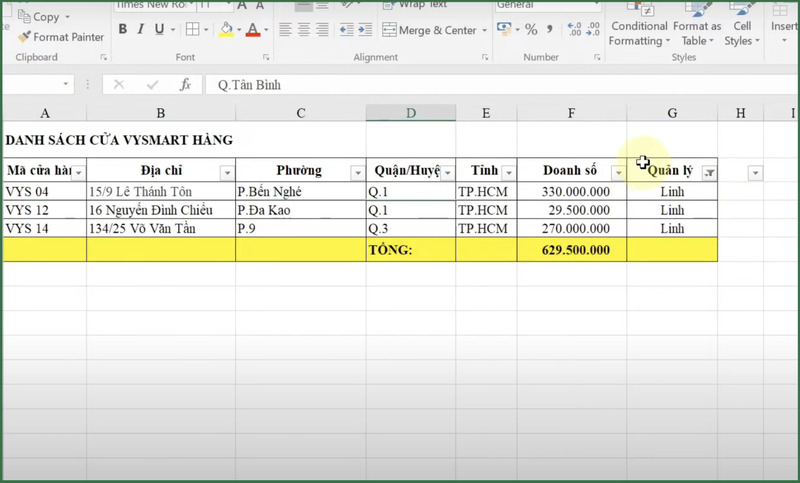Open the Doanh số column filter dropdown
The width and height of the screenshot is (800, 483).
[x=618, y=172]
